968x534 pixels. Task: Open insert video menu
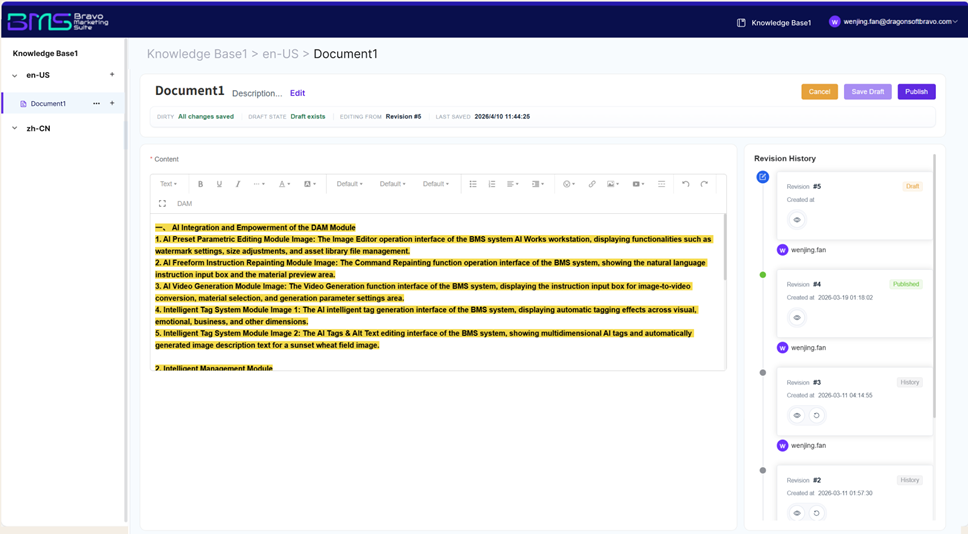coord(638,184)
